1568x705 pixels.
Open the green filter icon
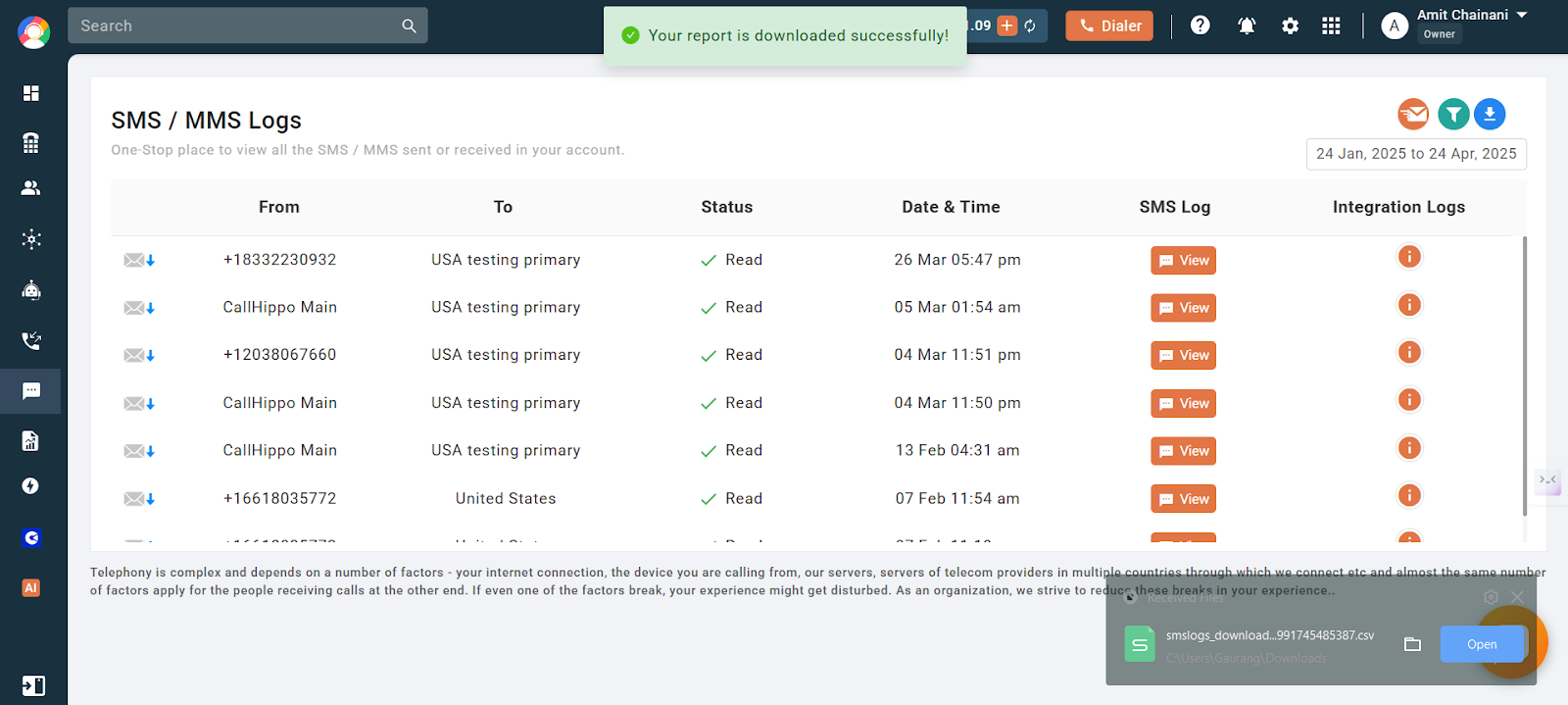1453,115
